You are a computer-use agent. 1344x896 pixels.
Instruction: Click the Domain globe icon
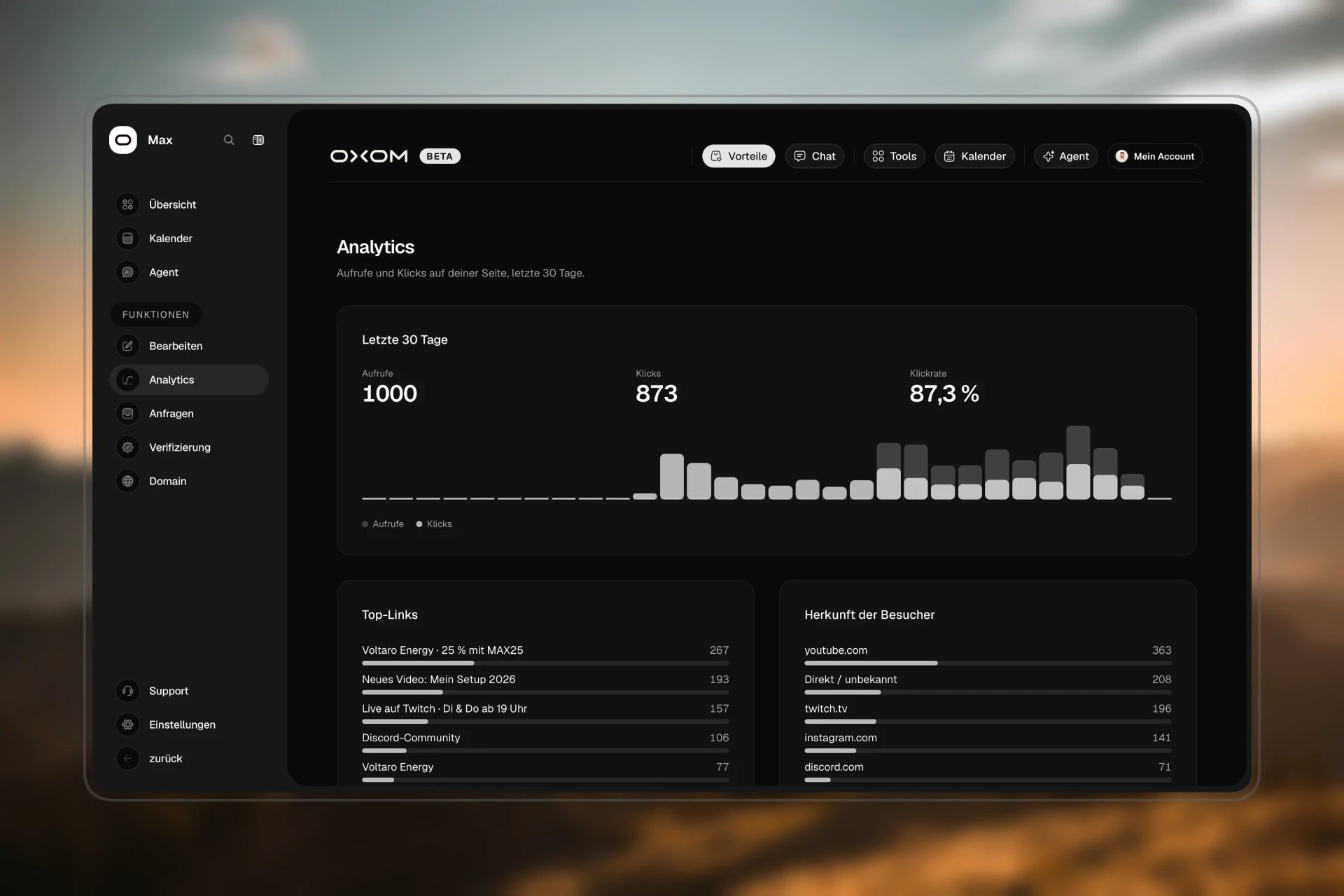pos(127,481)
